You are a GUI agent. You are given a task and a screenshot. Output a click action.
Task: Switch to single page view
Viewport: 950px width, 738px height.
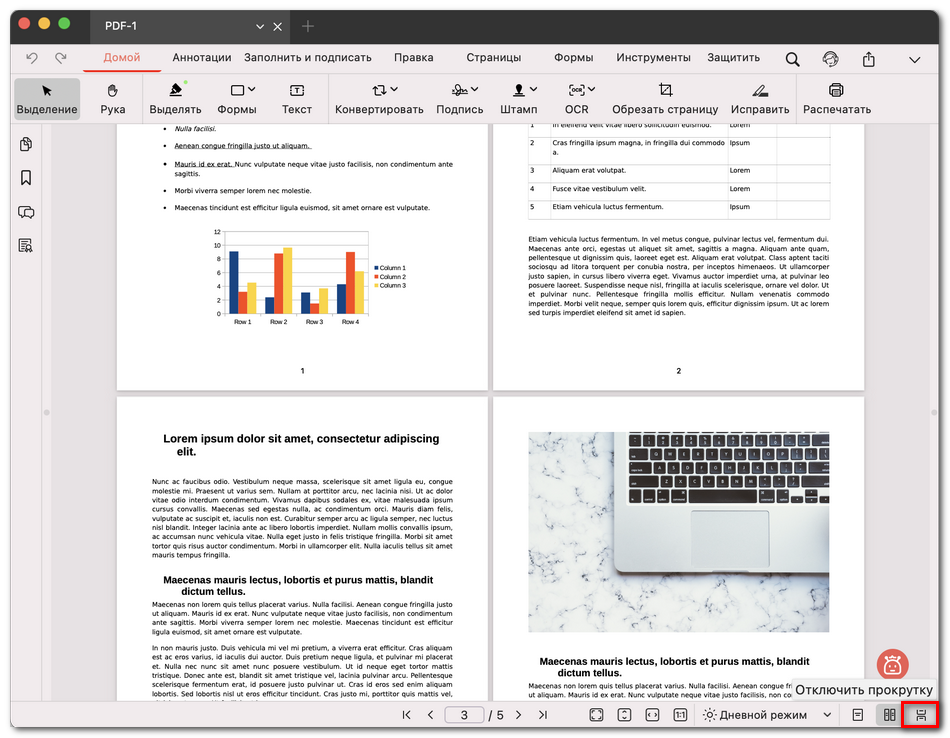point(857,715)
